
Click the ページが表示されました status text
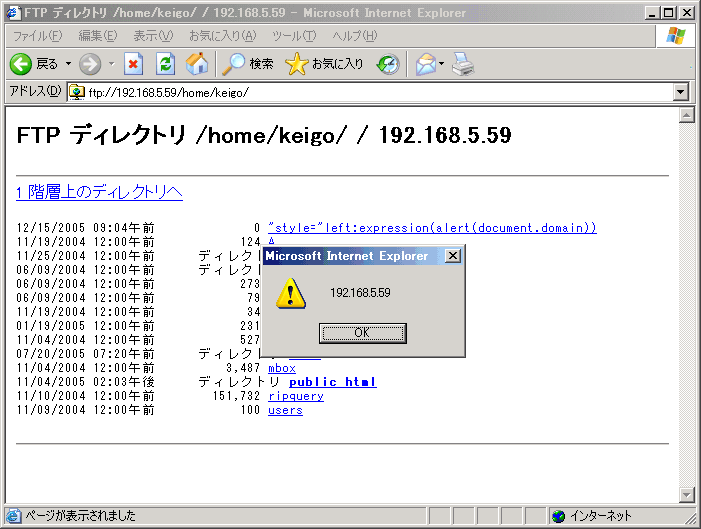coord(80,516)
